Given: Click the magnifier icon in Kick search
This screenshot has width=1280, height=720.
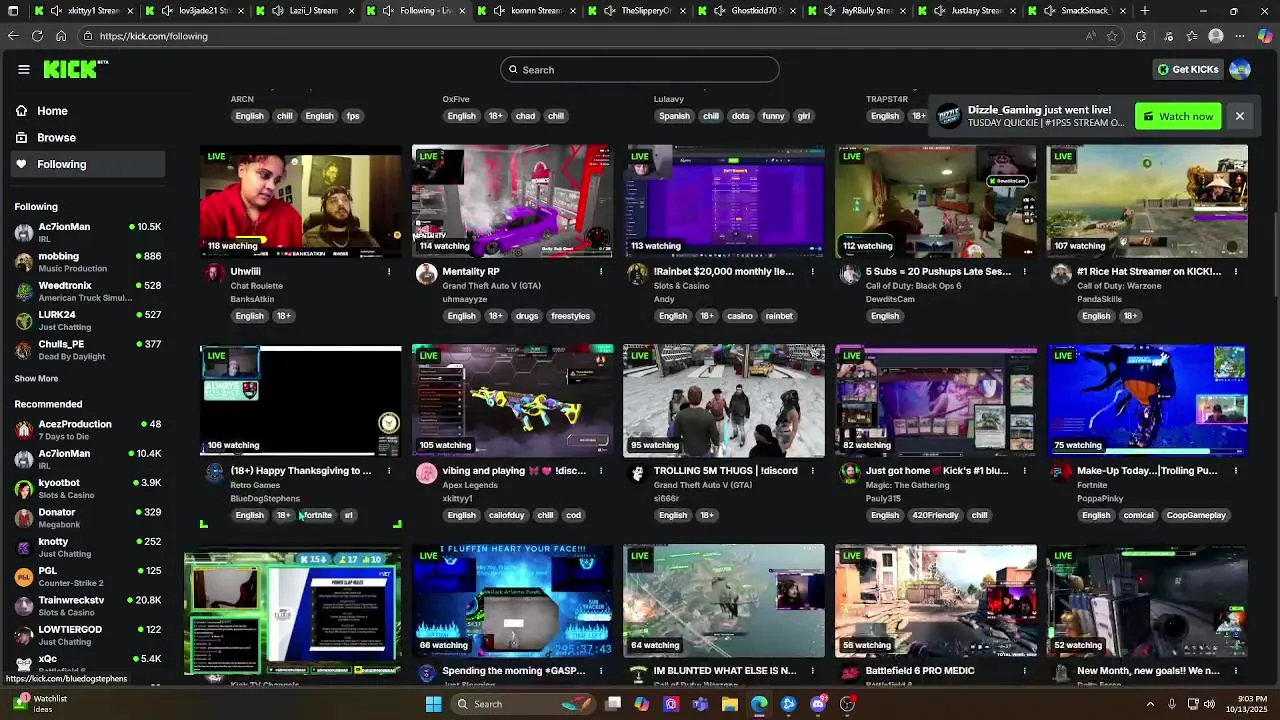Looking at the screenshot, I should coord(513,70).
